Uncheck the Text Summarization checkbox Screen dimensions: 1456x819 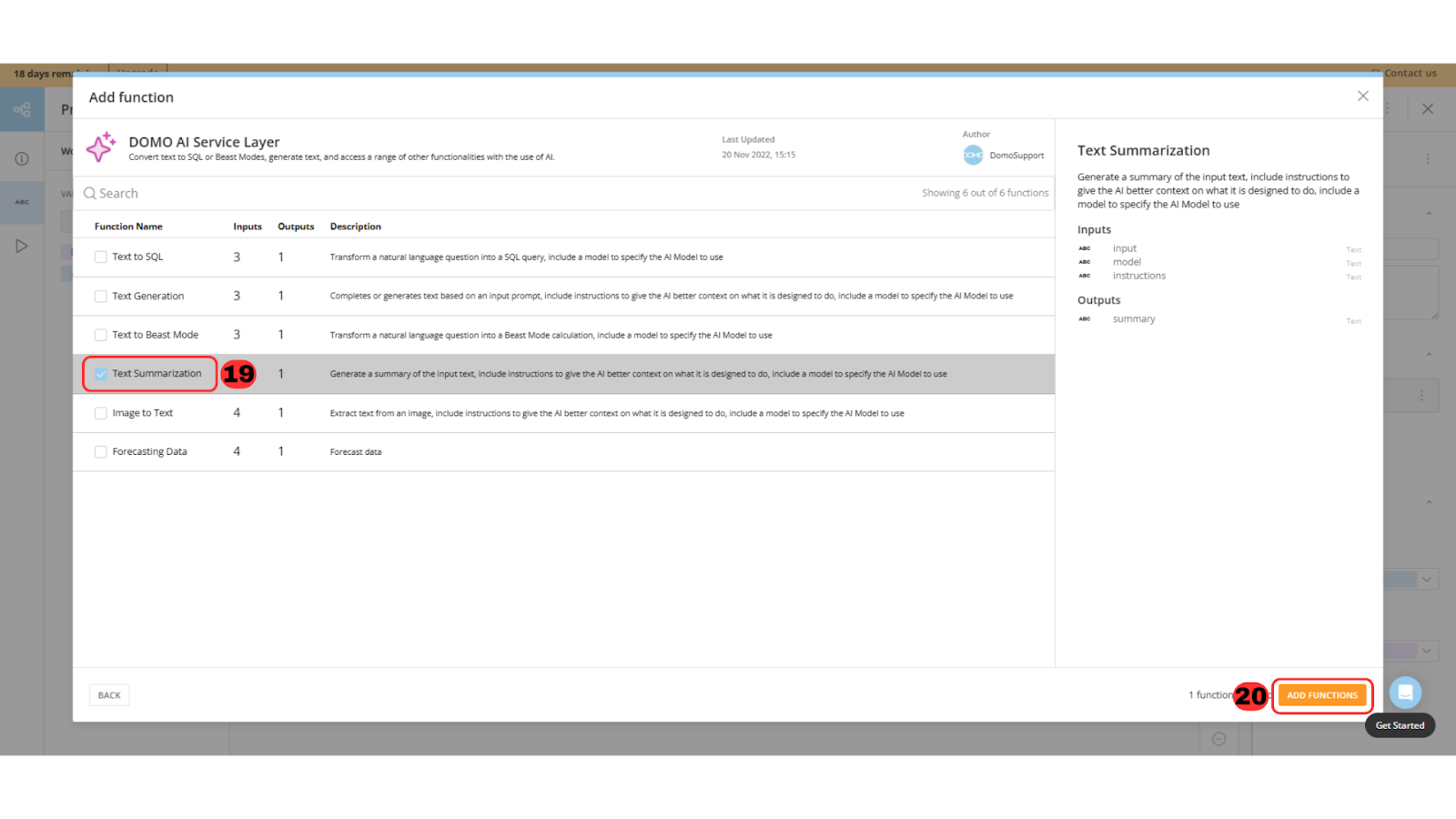click(101, 374)
